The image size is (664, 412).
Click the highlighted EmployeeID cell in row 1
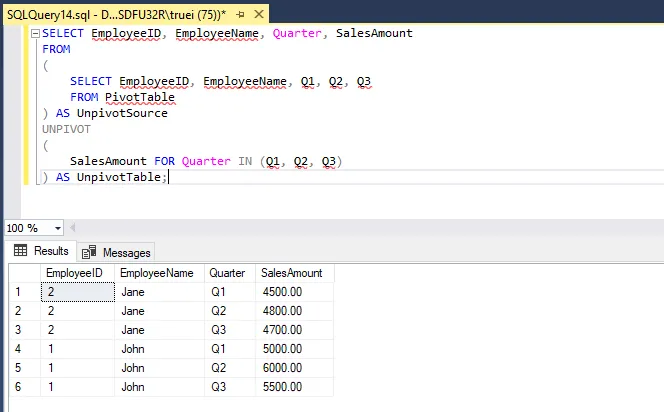coord(77,292)
